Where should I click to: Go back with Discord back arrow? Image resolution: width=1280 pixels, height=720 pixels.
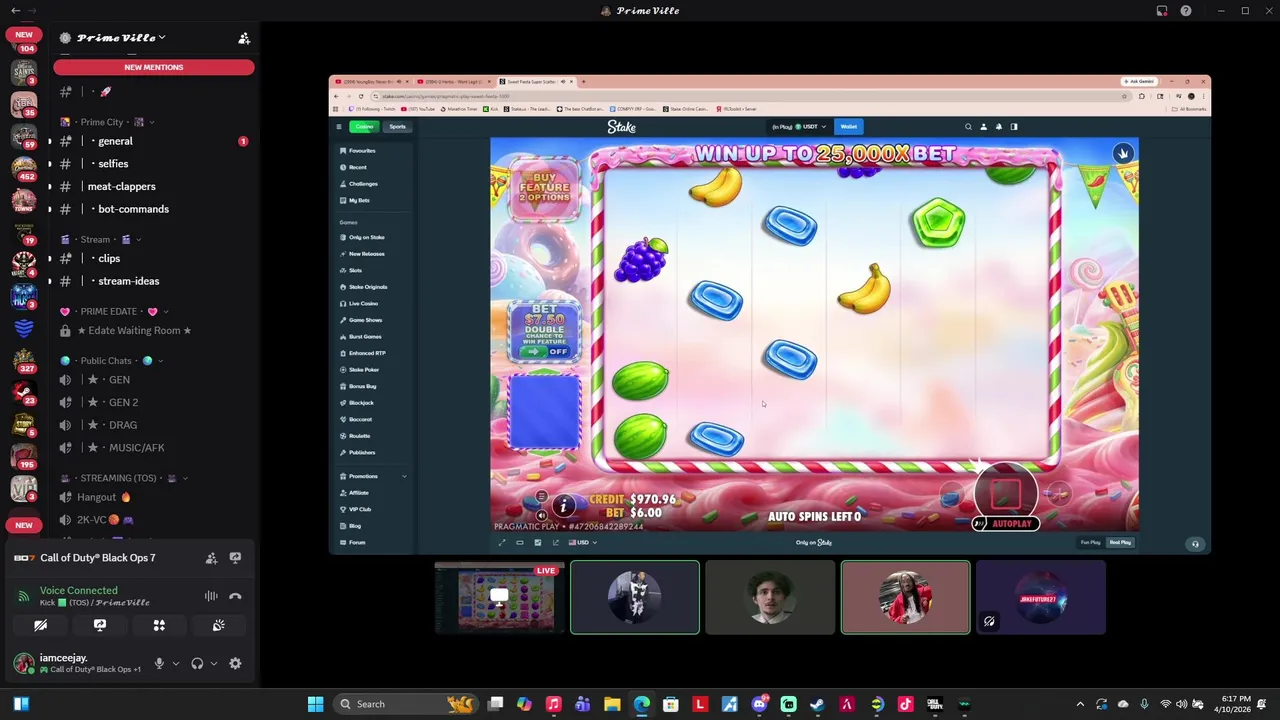[15, 11]
